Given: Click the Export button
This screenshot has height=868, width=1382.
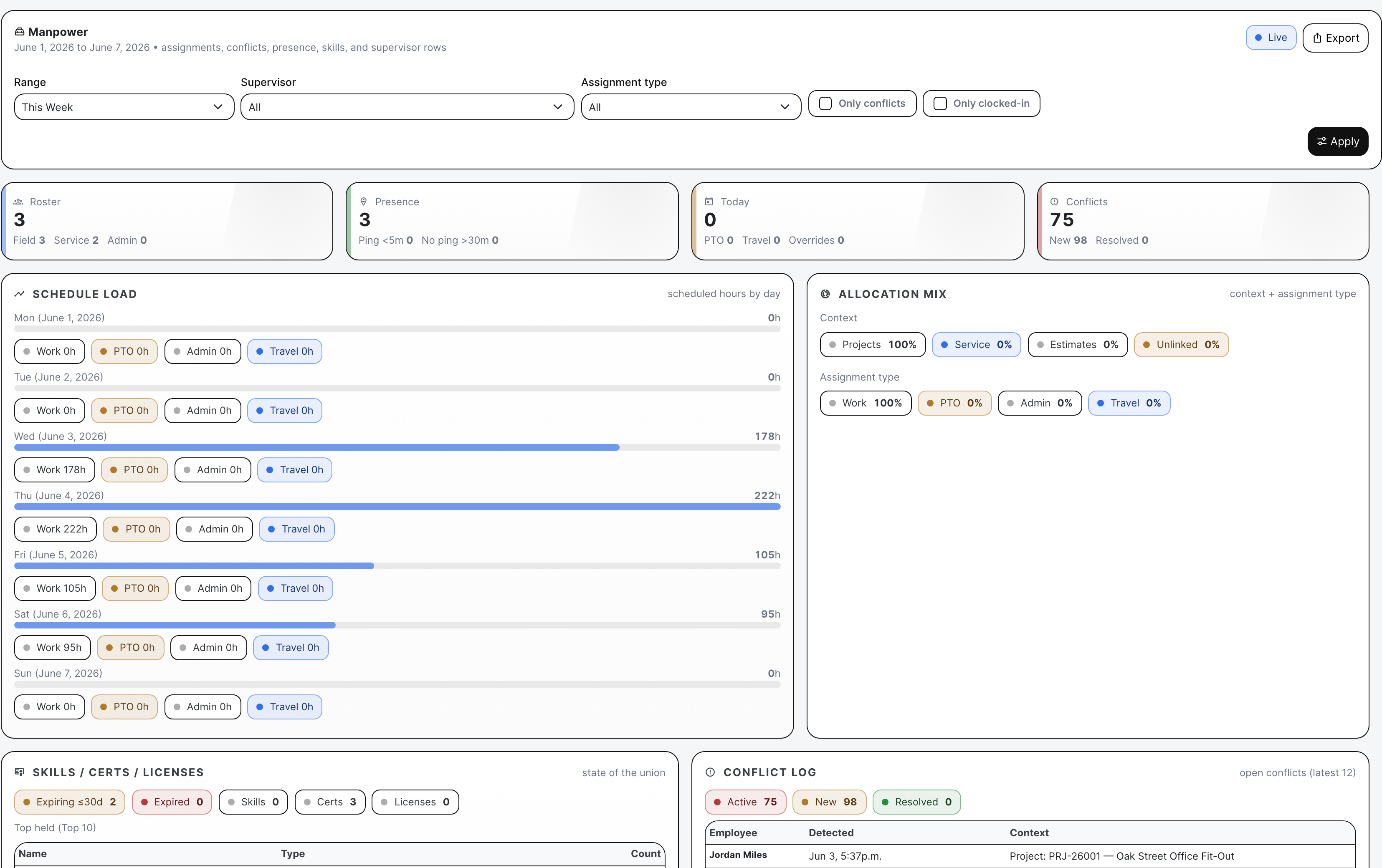Looking at the screenshot, I should [1335, 38].
